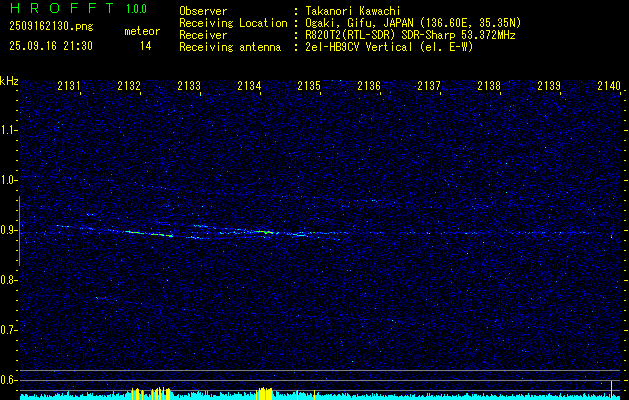Viewport: 629px width, 400px height.
Task: Click the date stamp 25.09.16 21:30
Action: click(x=51, y=46)
